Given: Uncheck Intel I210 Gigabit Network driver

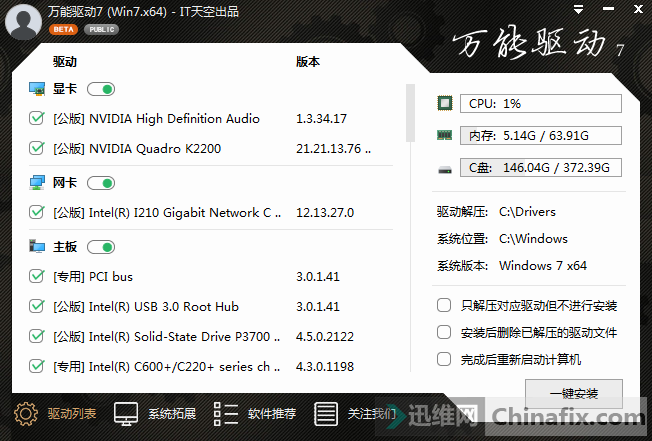Looking at the screenshot, I should [x=37, y=212].
